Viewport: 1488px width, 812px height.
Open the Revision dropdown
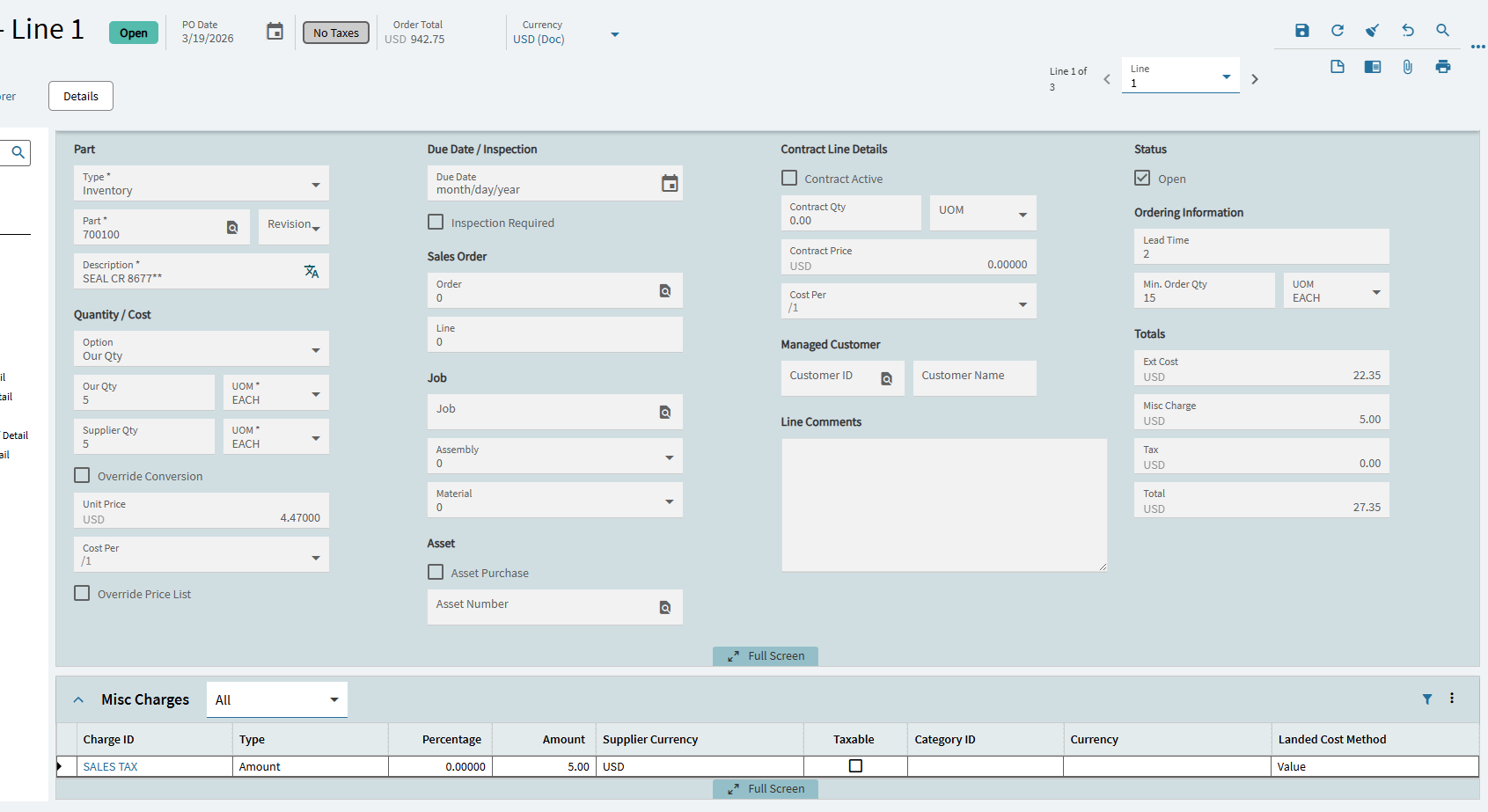tap(316, 229)
